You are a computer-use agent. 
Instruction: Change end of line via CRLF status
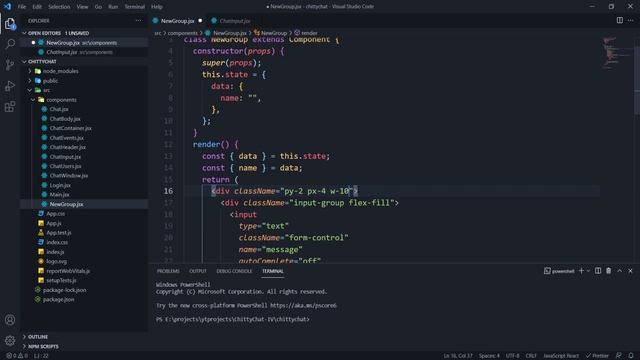(x=531, y=356)
